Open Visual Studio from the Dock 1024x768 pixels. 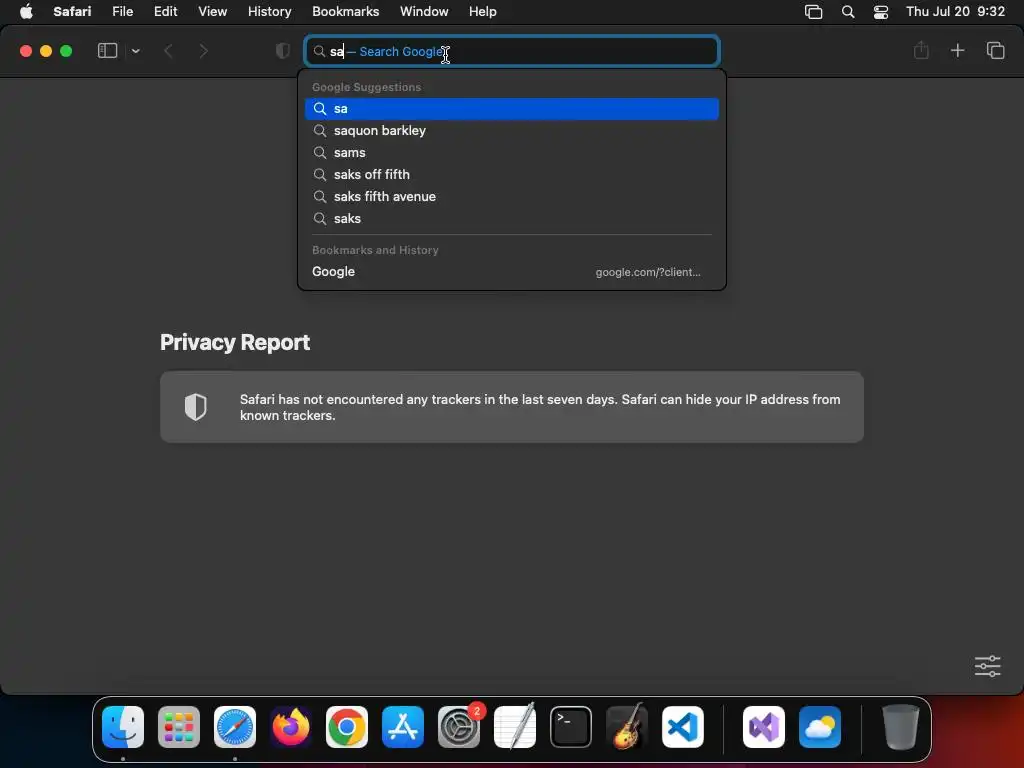764,727
